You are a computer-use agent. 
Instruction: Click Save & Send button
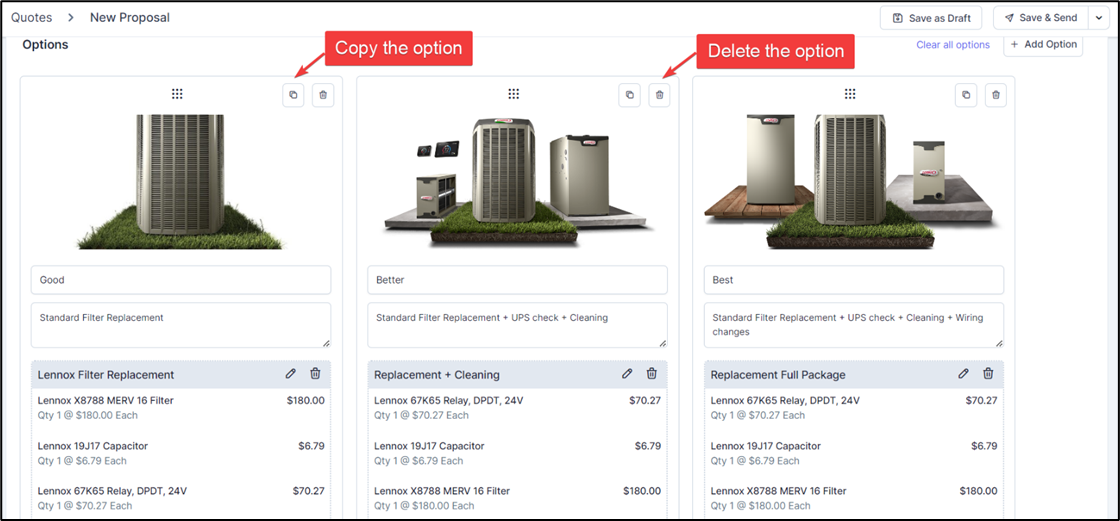1041,18
